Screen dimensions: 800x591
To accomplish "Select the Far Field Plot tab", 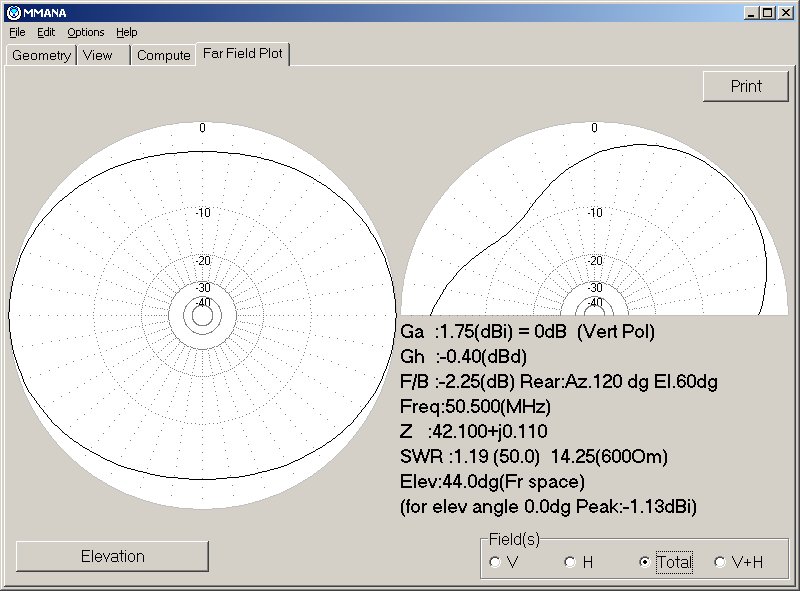I will (243, 55).
